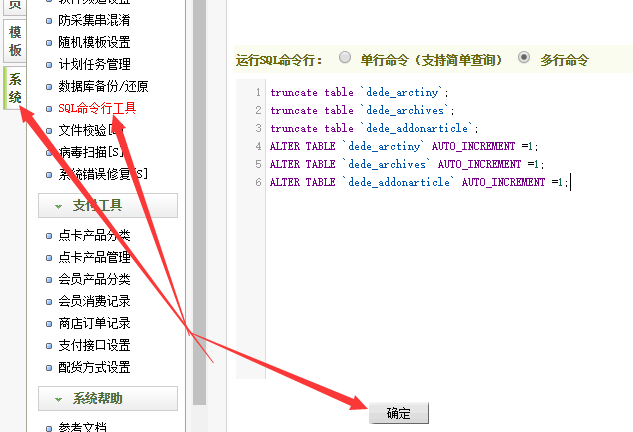This screenshot has width=633, height=432.
Task: Switch to the 系统 vertical tab
Action: tap(15, 88)
